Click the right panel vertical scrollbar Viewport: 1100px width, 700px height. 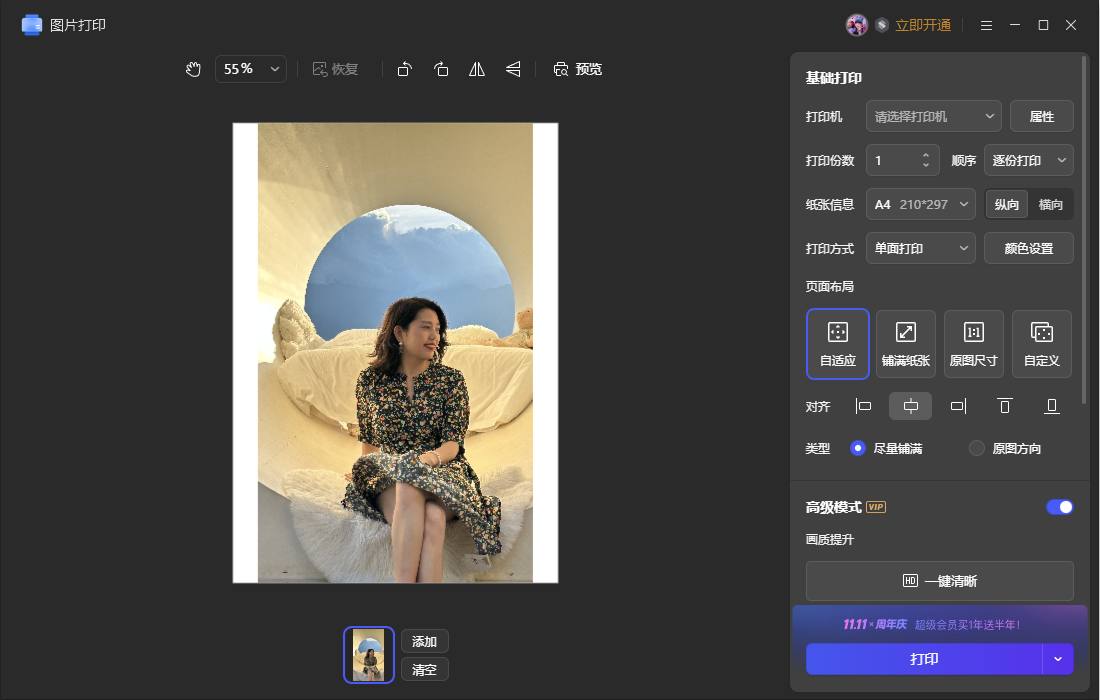[x=1085, y=231]
